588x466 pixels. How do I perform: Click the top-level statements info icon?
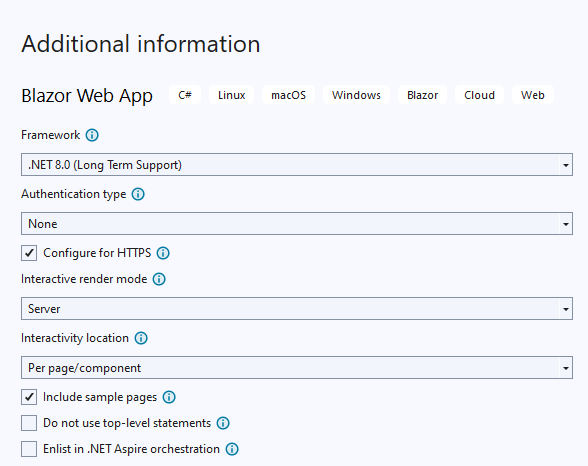[223, 423]
